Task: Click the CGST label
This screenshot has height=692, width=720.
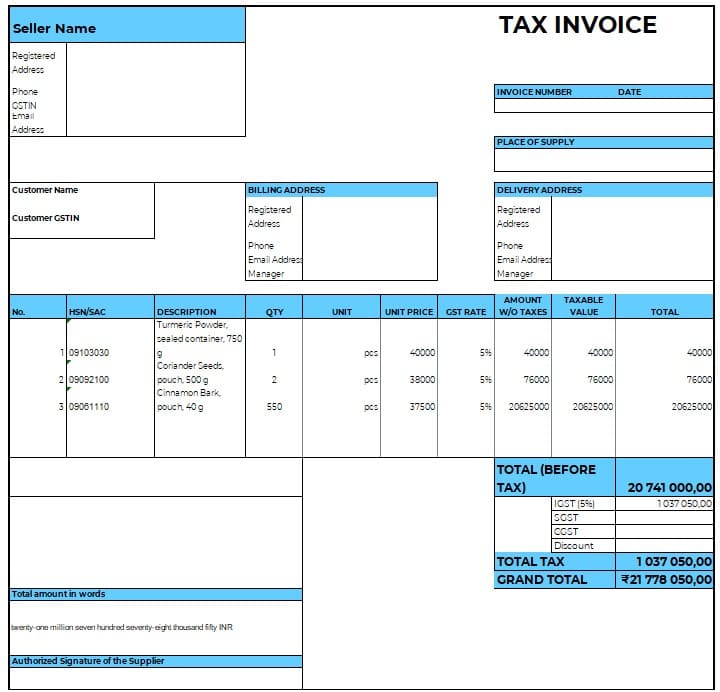Action: [x=566, y=531]
